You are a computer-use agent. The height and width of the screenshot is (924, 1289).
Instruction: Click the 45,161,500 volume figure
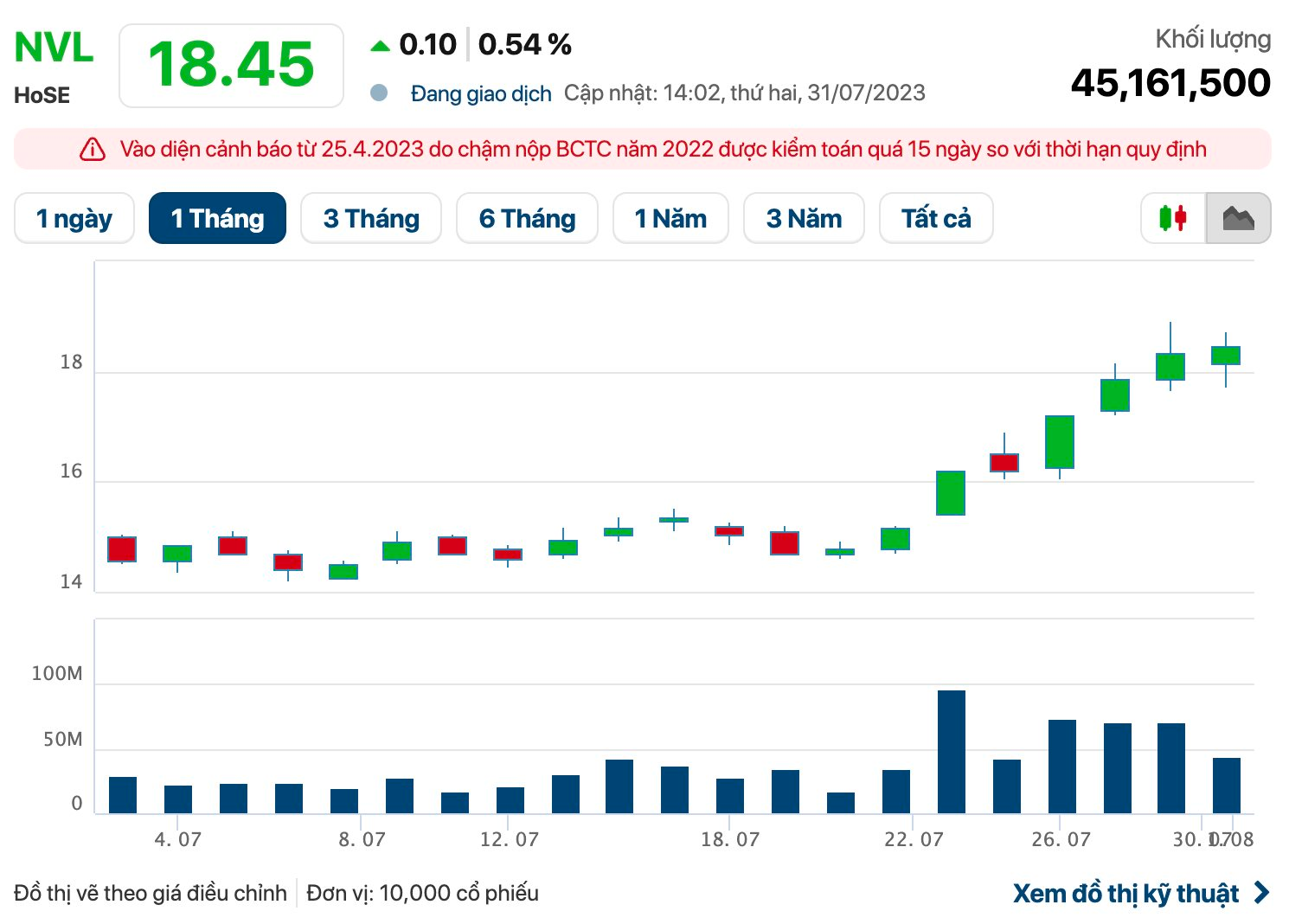point(1170,83)
